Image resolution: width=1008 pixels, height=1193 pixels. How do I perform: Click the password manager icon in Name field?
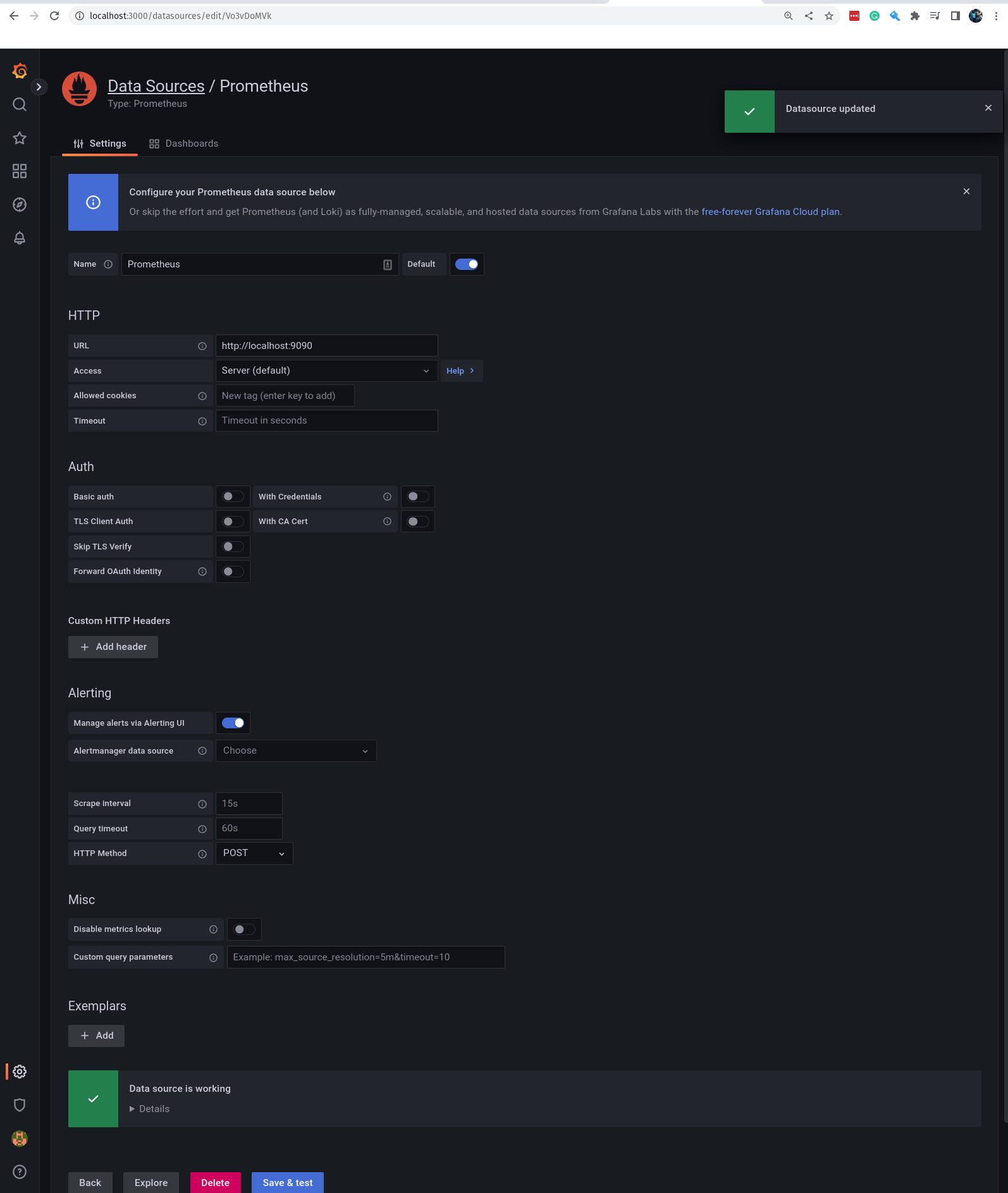click(388, 265)
